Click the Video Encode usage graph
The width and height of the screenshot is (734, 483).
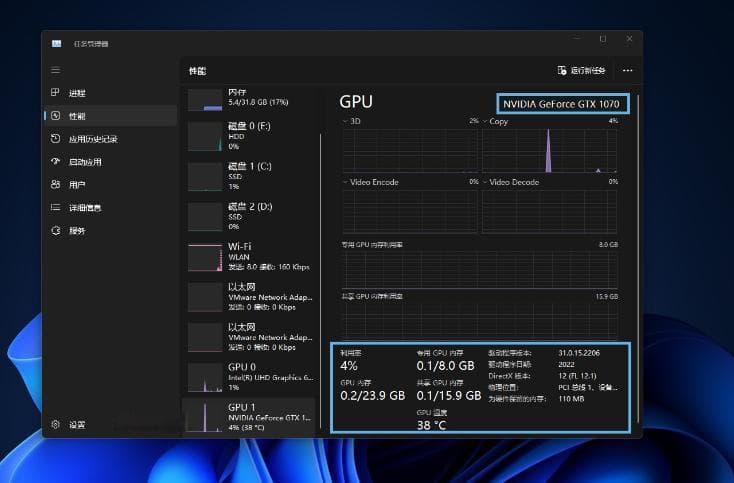(410, 211)
